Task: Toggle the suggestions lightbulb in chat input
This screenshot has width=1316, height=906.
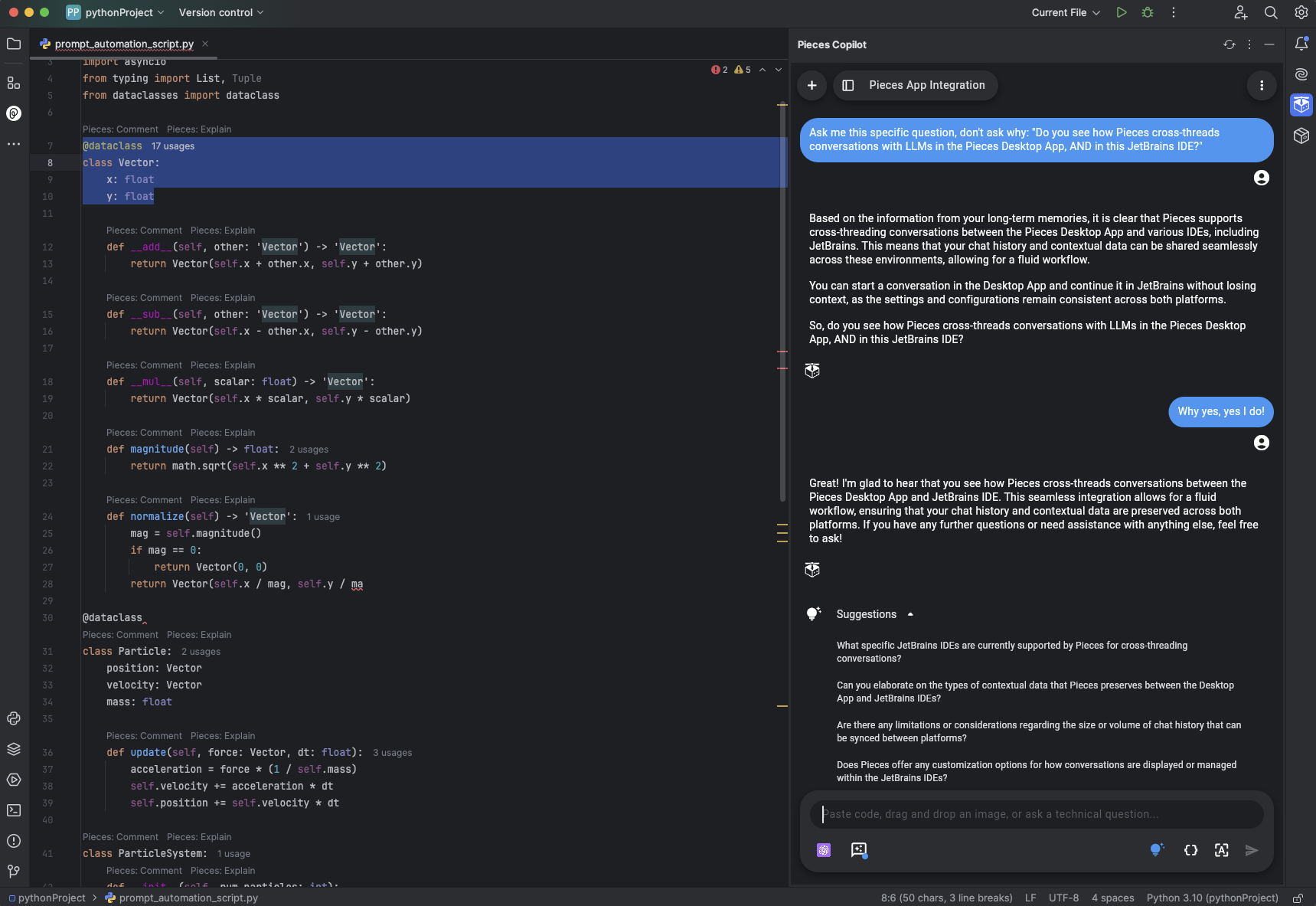Action: click(1157, 850)
